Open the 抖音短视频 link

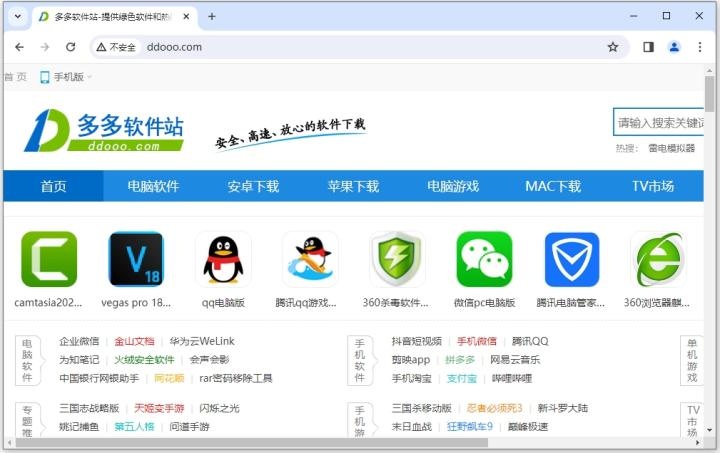click(416, 341)
